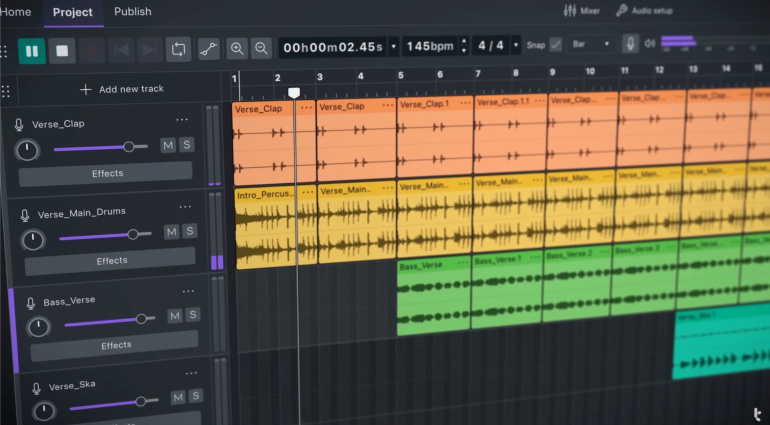Expand the time signature 4/4 dropdown
Screen dimensions: 770x425
coord(516,46)
